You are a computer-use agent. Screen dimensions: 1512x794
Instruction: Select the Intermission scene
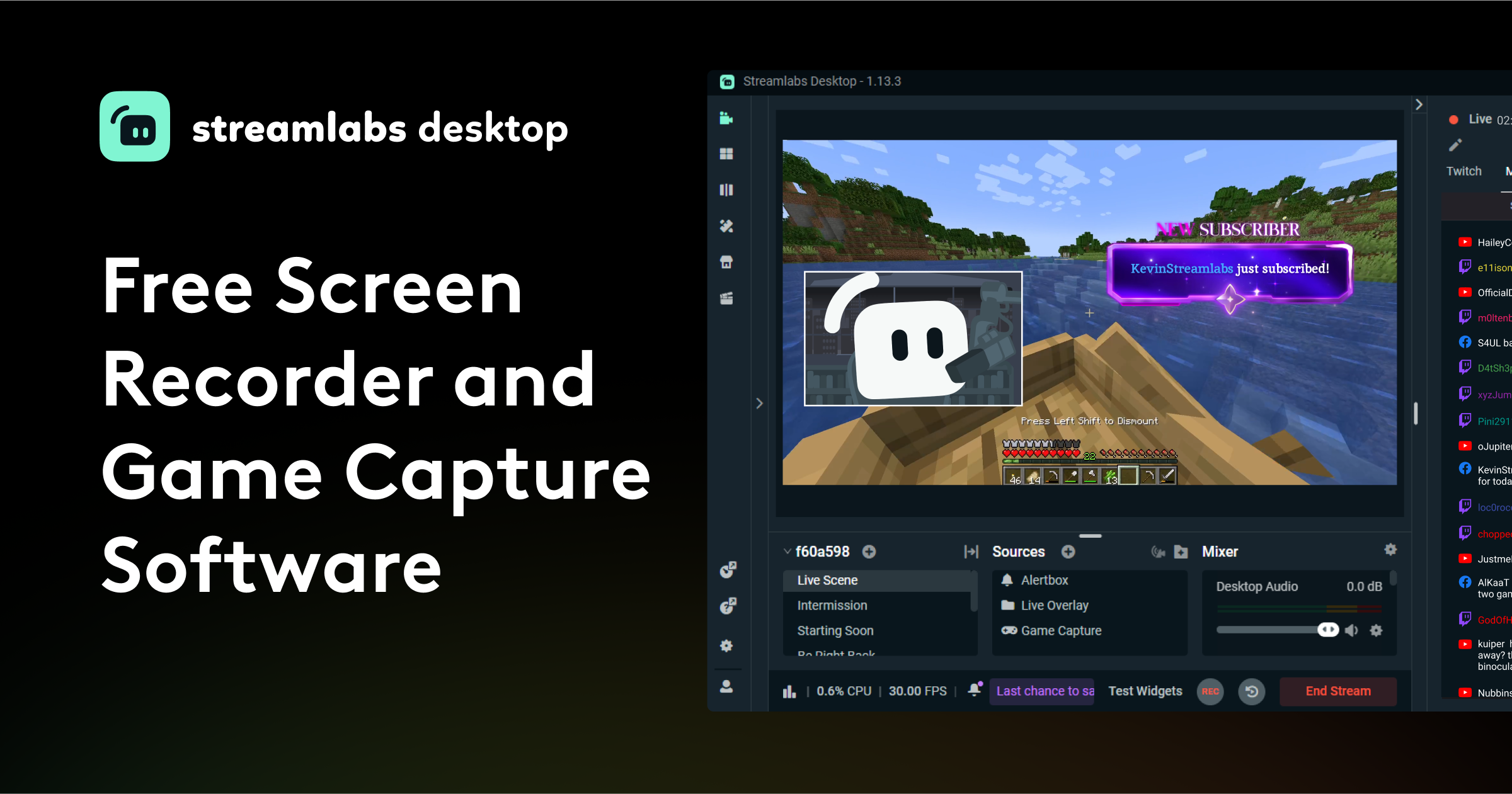(833, 604)
